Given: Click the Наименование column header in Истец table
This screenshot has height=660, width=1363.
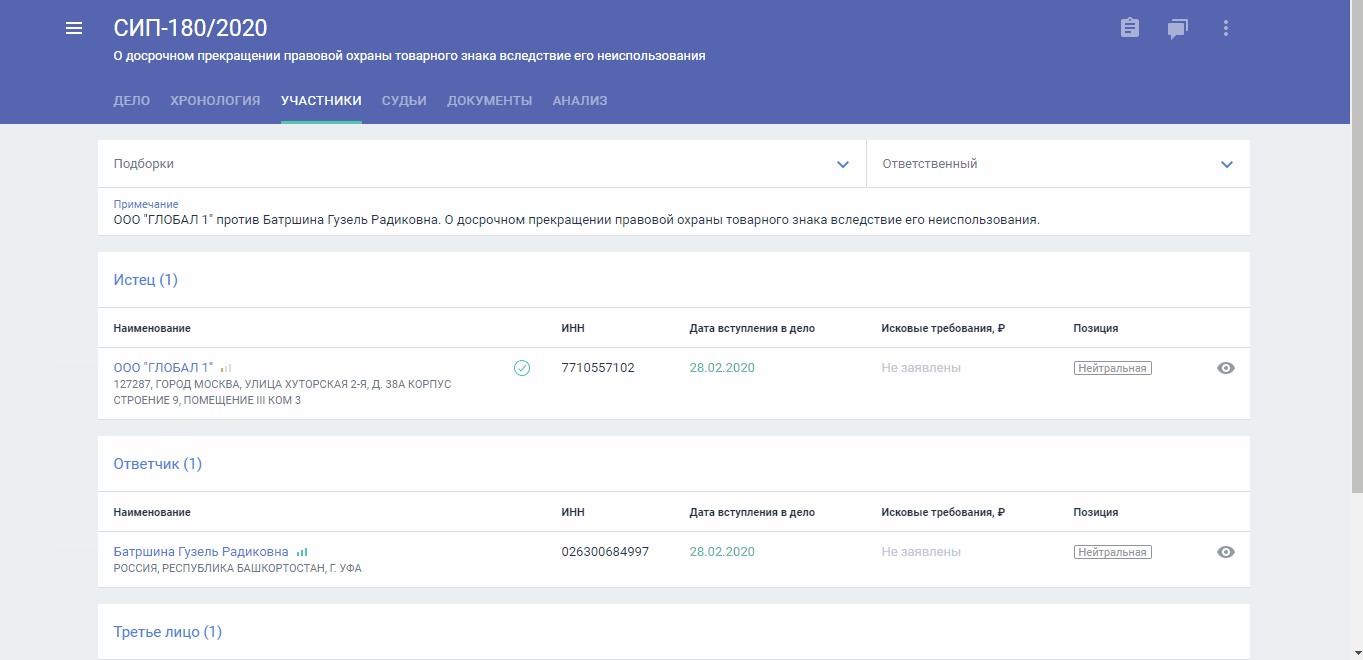Looking at the screenshot, I should coord(152,328).
